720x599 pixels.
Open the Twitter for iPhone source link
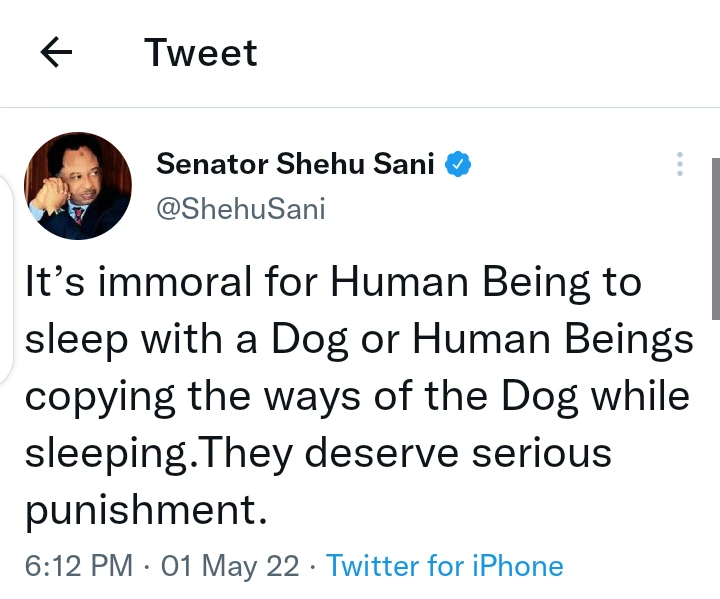pos(444,566)
